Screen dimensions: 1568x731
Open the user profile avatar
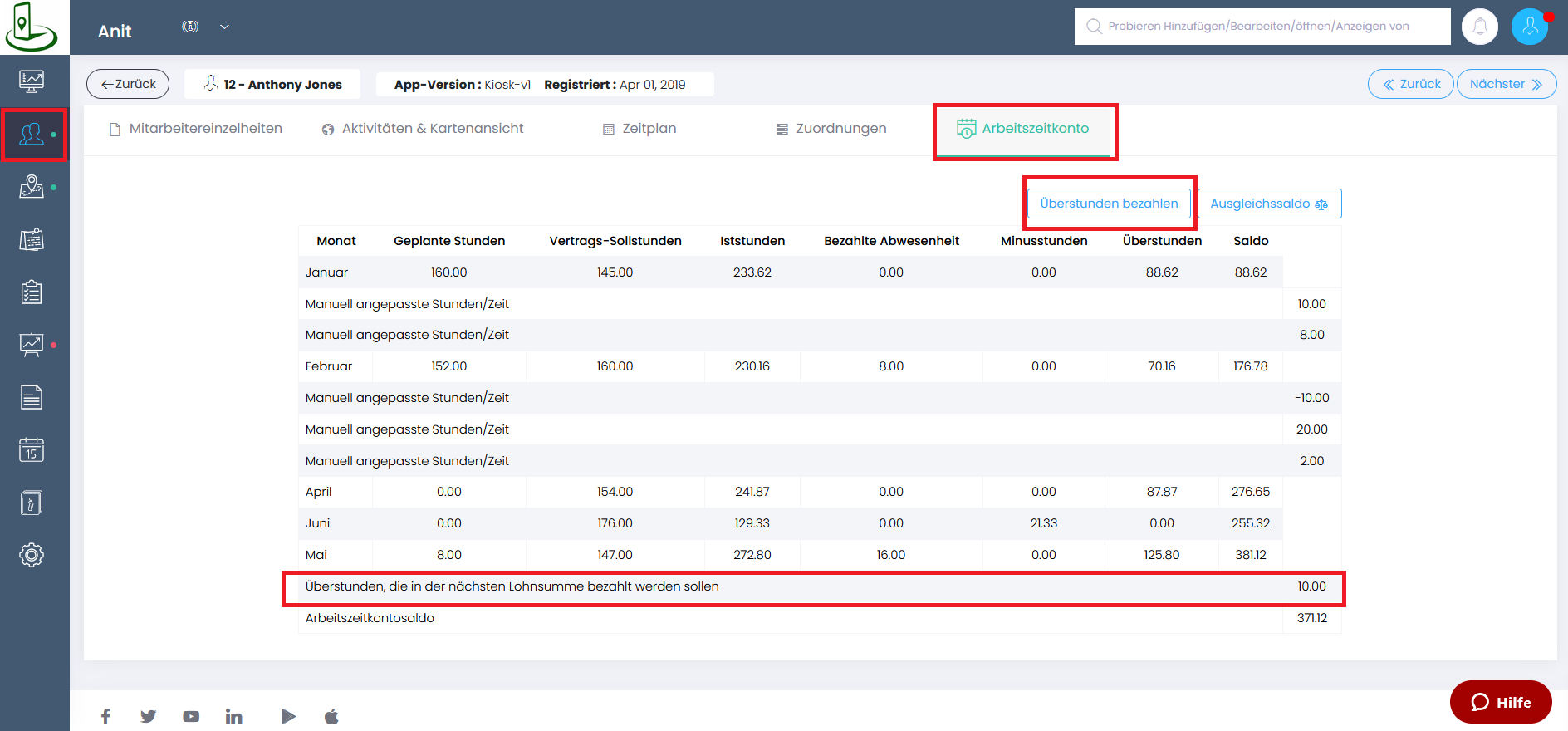pyautogui.click(x=1530, y=27)
